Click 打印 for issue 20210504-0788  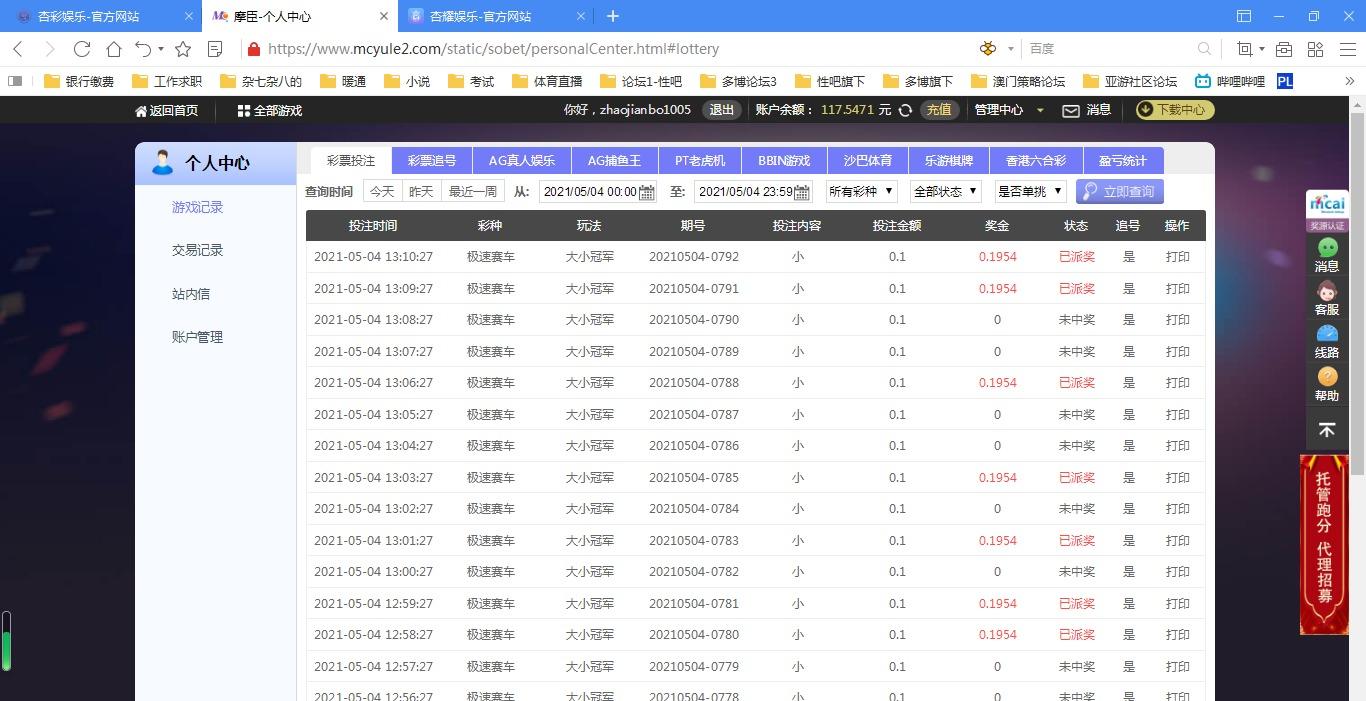click(1177, 383)
